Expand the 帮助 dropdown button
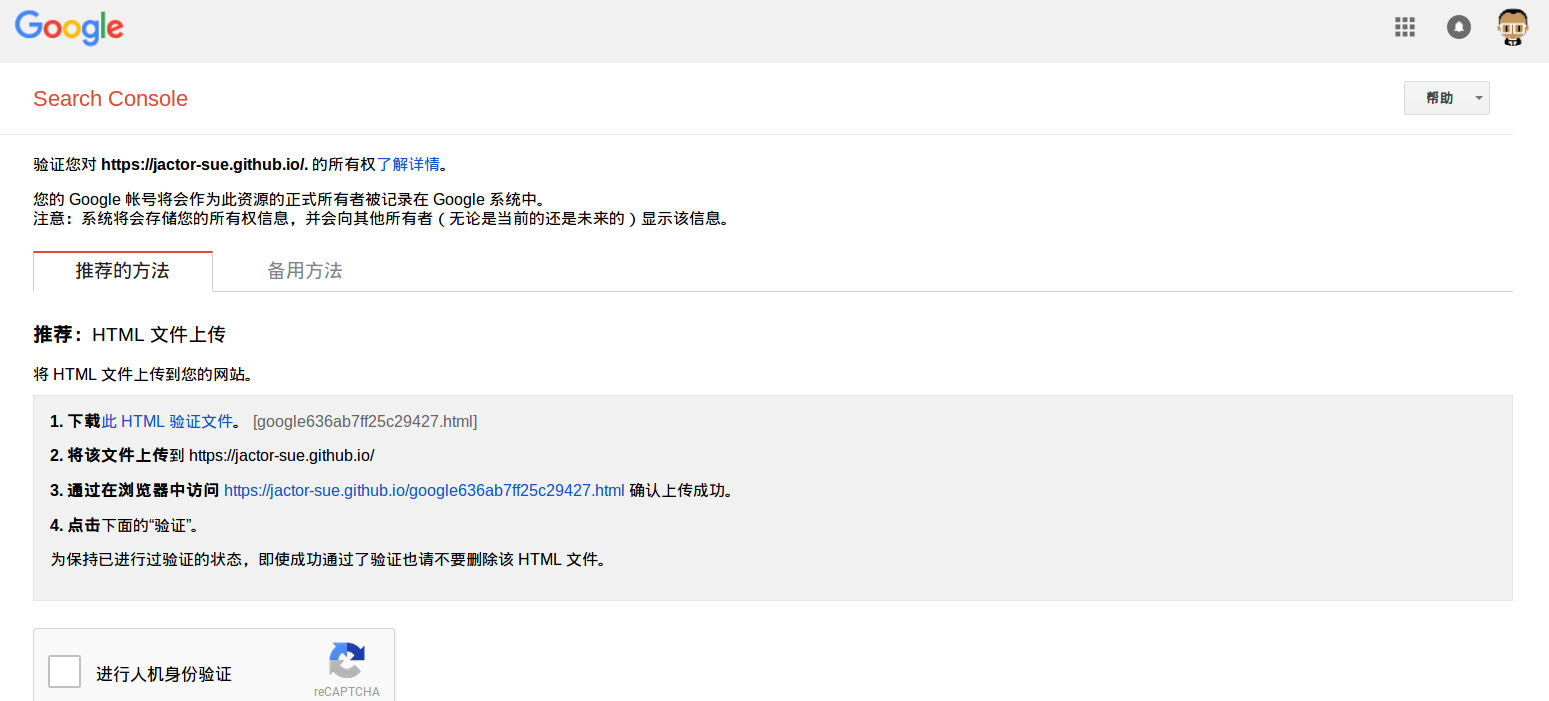 [1447, 98]
